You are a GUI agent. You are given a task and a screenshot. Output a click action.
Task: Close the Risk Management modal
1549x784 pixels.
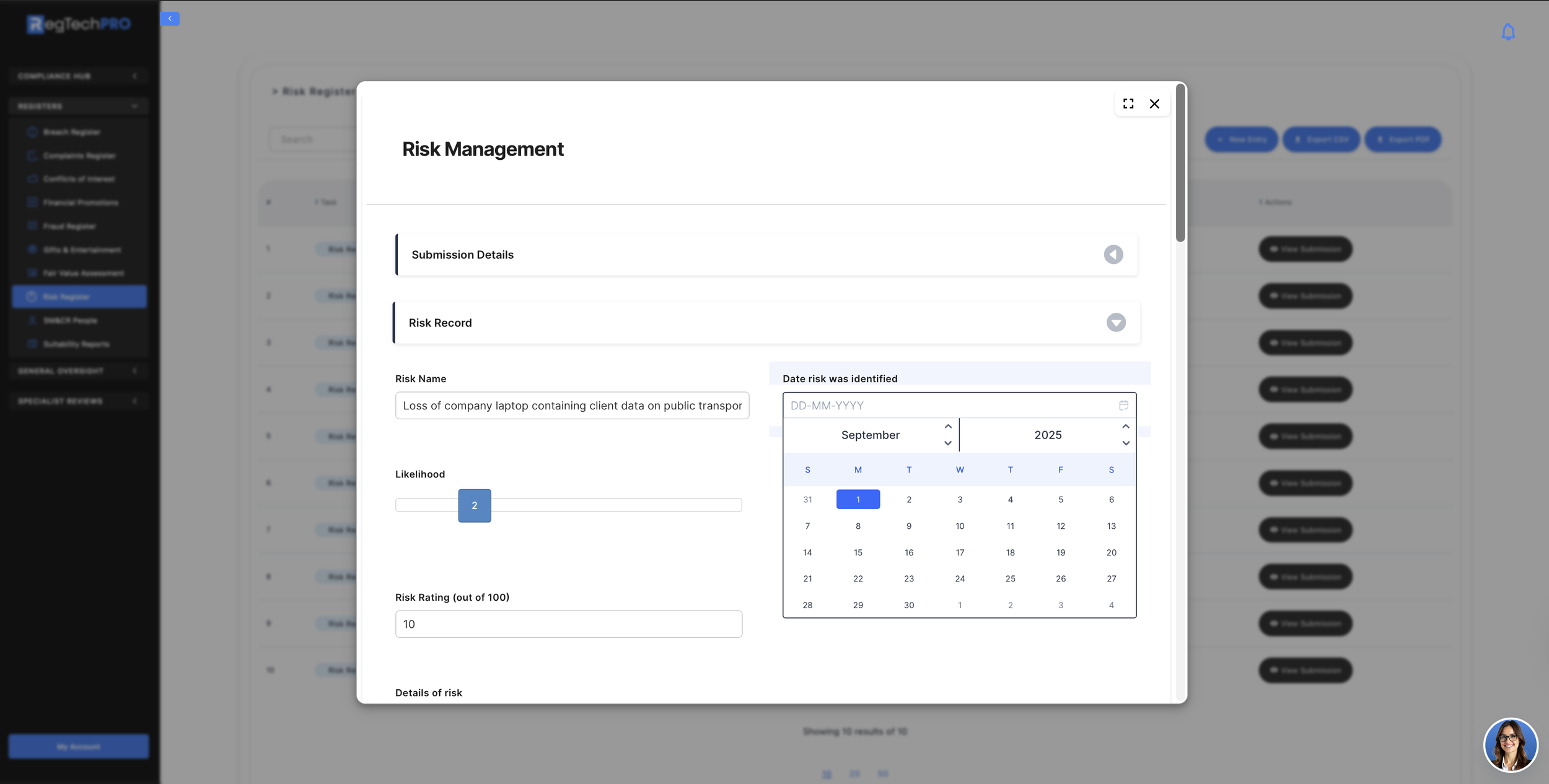click(1154, 103)
